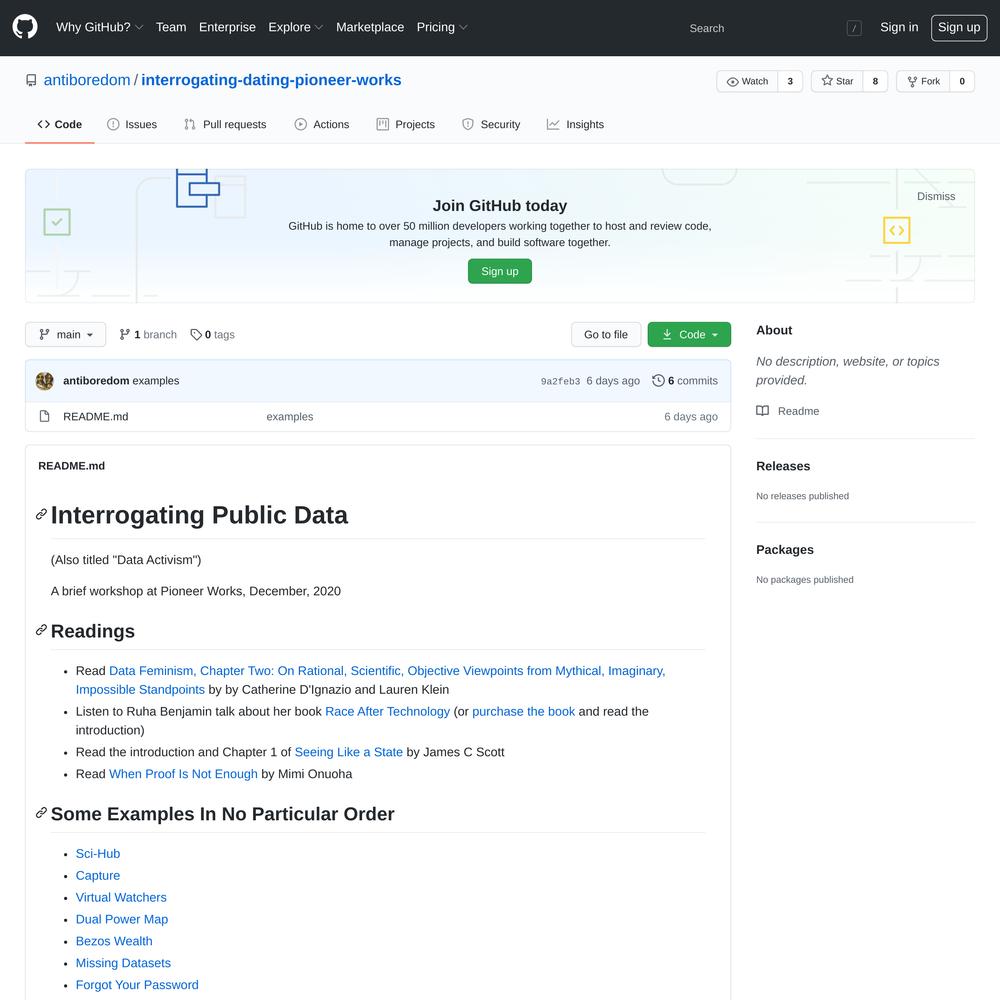Image resolution: width=1000 pixels, height=1000 pixels.
Task: Open the examples commit message in README.md row
Action: [x=290, y=416]
